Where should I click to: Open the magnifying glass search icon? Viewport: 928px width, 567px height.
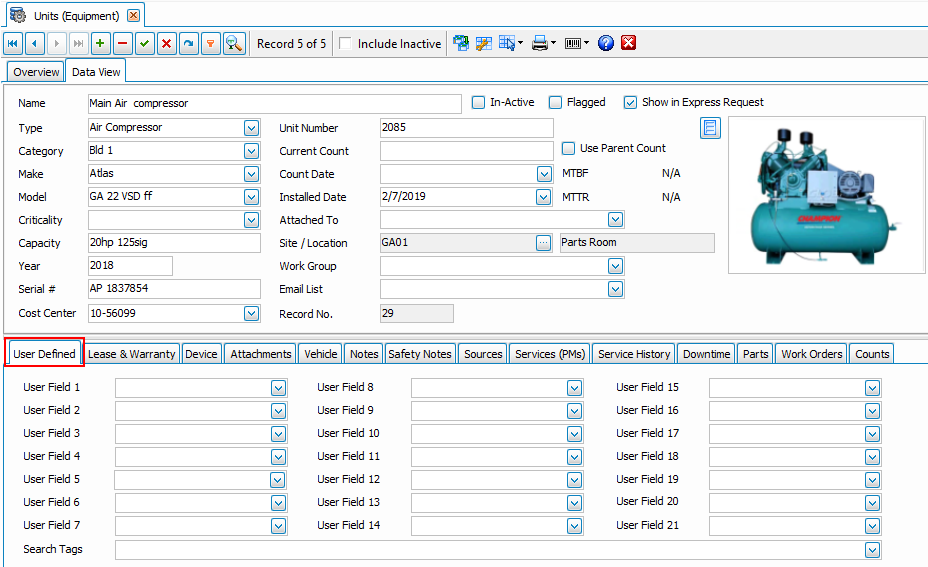234,43
